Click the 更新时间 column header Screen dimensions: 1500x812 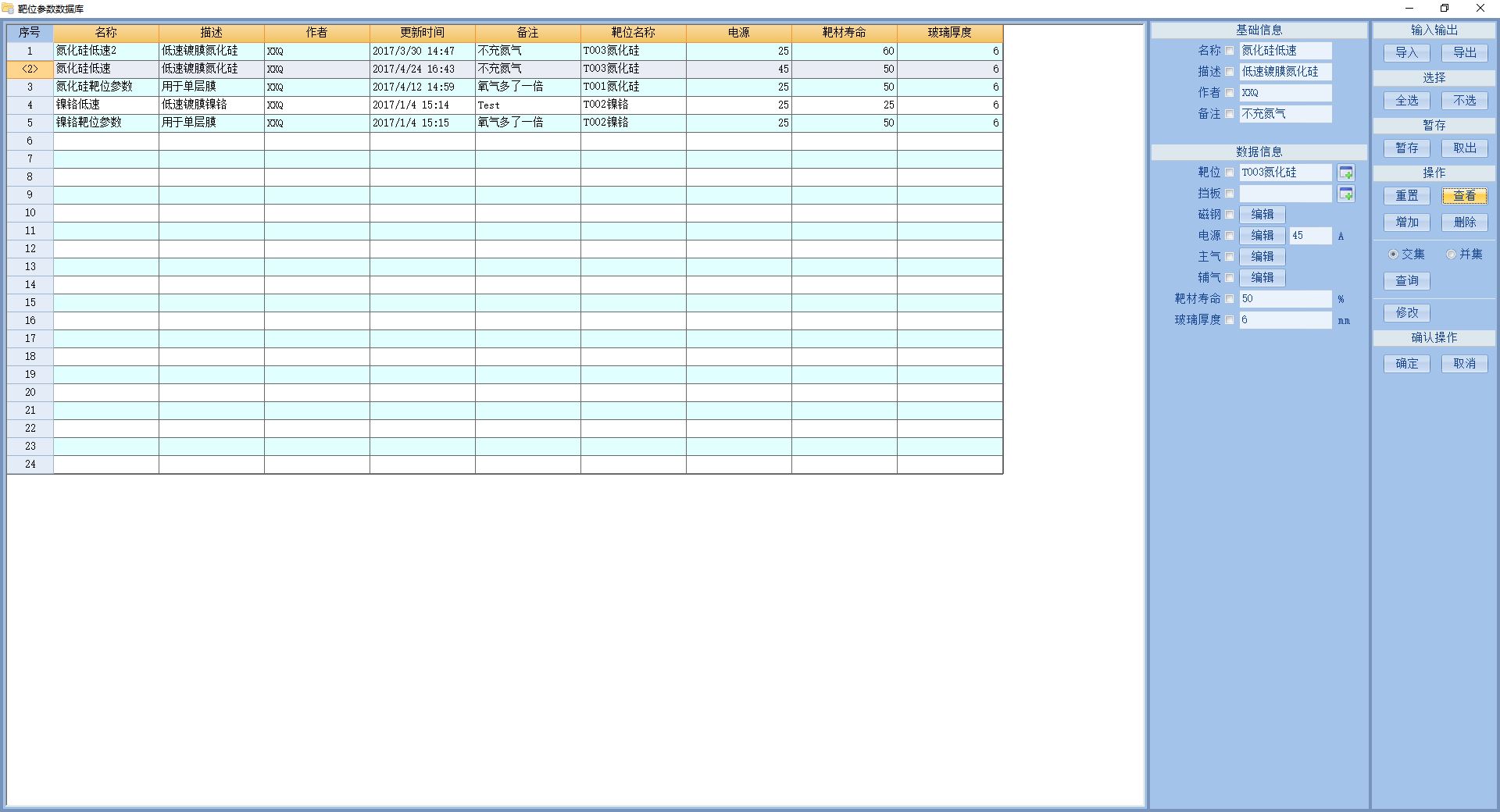(423, 33)
